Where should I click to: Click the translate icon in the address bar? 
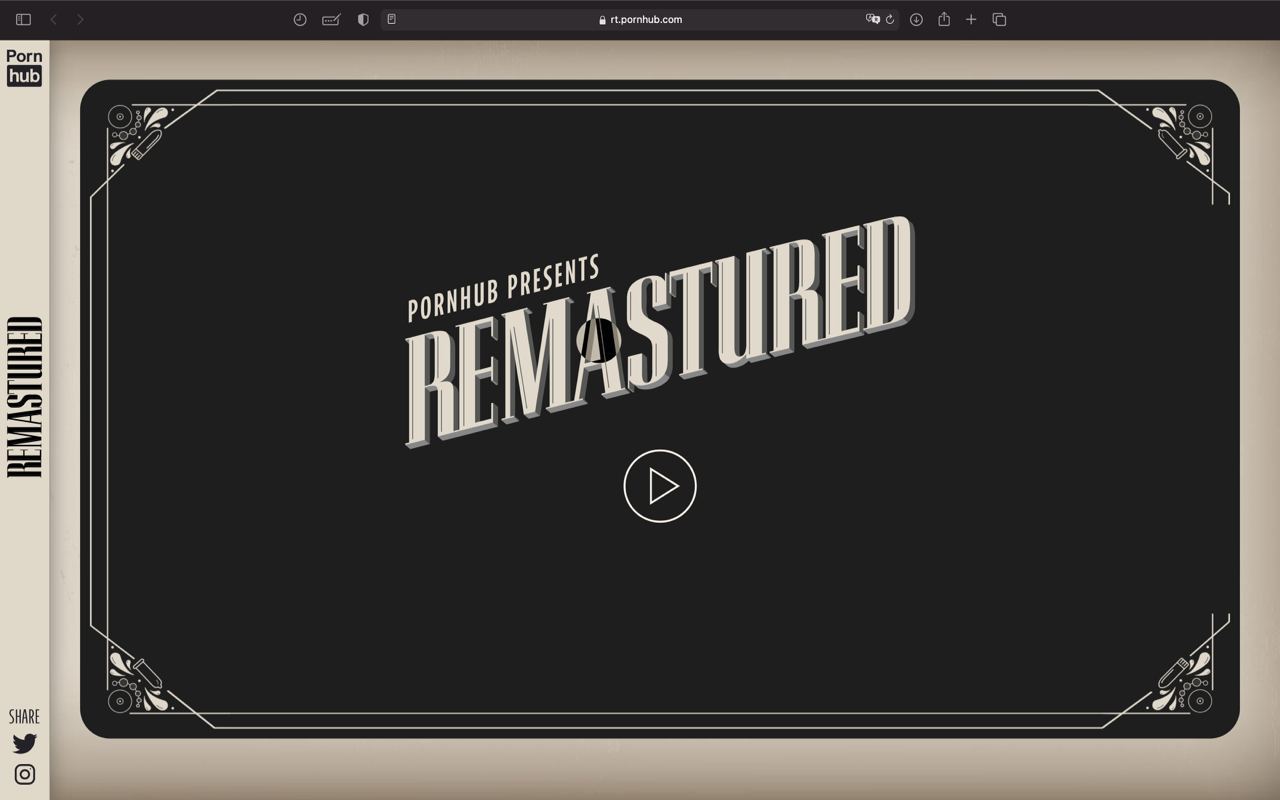click(x=873, y=19)
